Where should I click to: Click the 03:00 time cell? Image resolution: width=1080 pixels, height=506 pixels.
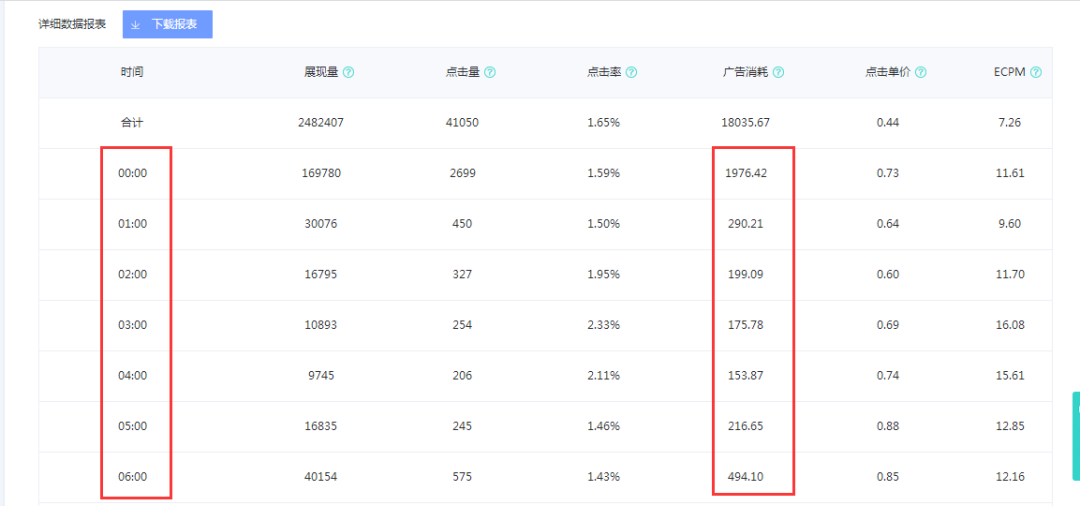(x=132, y=325)
